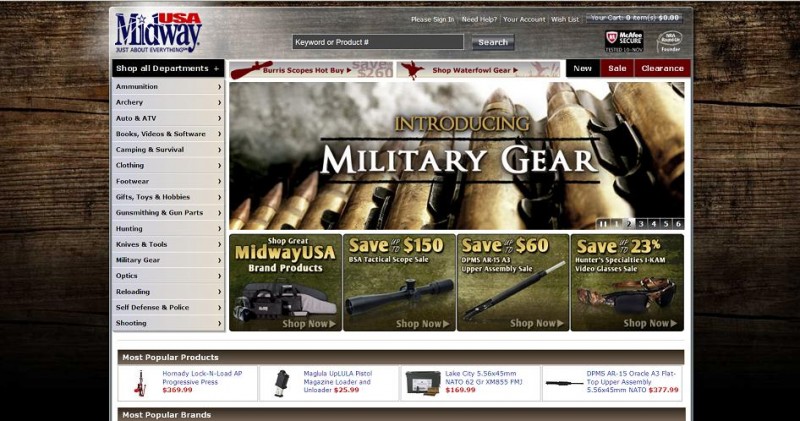Click the Maglula UpLULA loader image

282,383
